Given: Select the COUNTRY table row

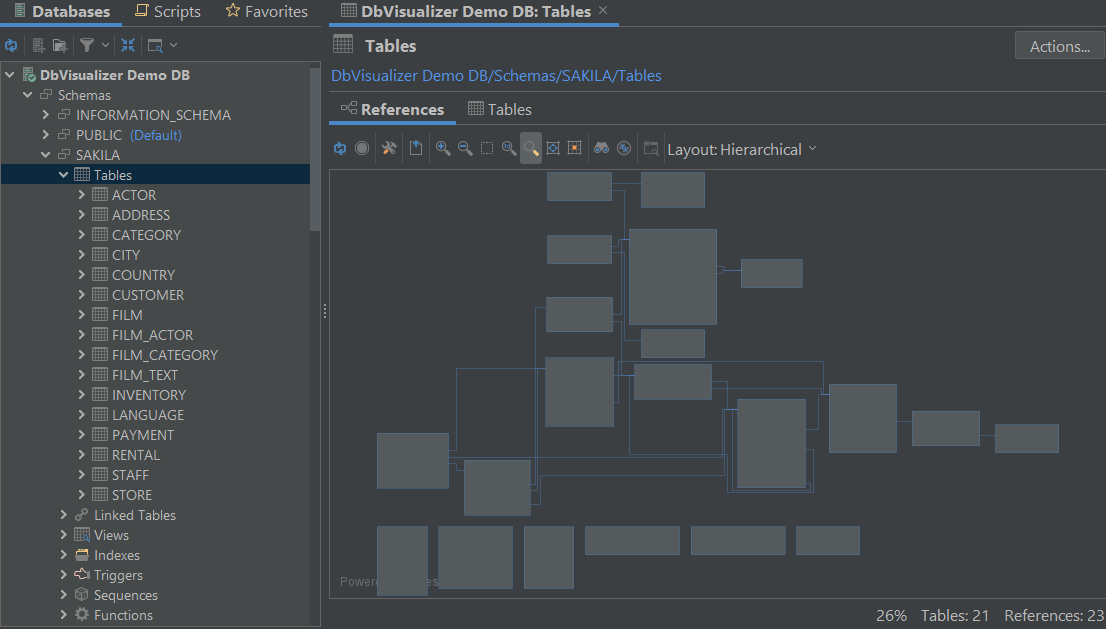Looking at the screenshot, I should coord(155,275).
